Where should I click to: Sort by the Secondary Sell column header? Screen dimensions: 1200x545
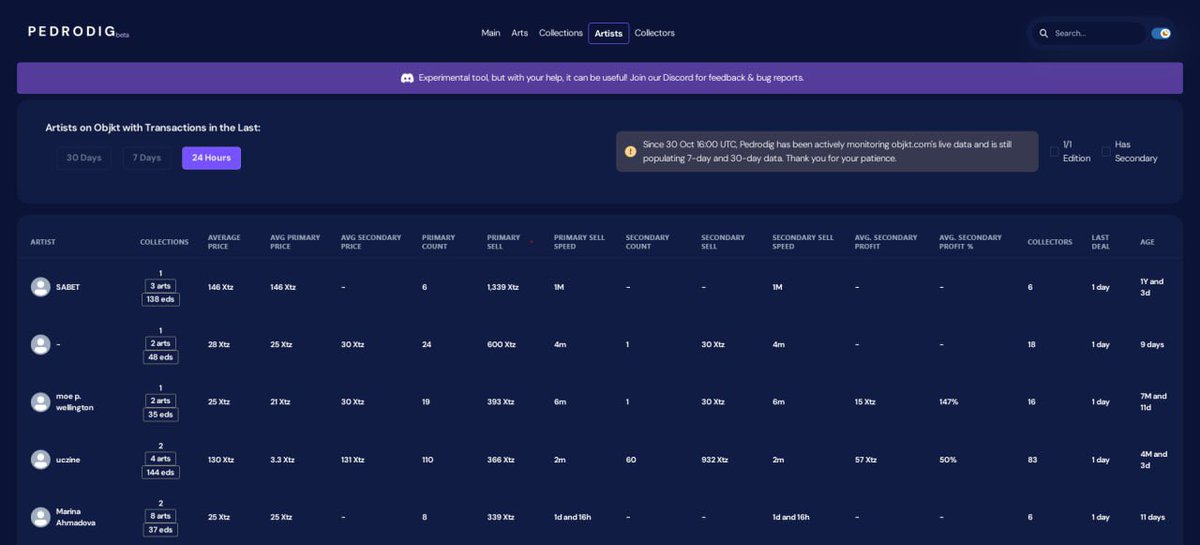pyautogui.click(x=723, y=242)
